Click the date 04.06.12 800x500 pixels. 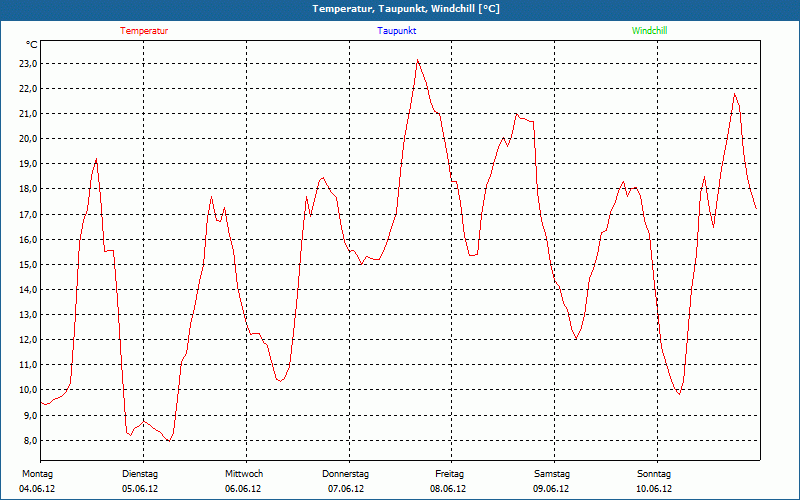[37, 489]
